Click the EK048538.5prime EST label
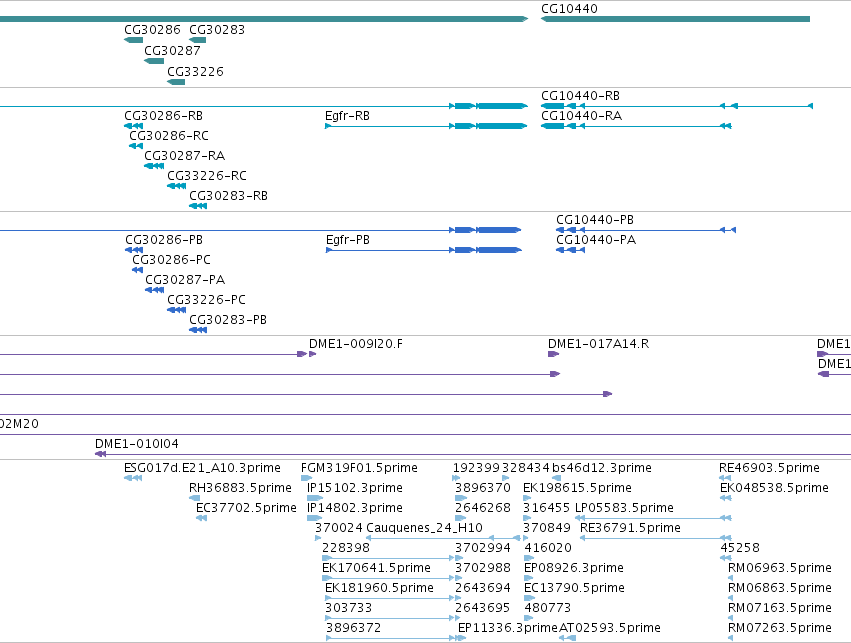The height and width of the screenshot is (643, 851). (774, 488)
